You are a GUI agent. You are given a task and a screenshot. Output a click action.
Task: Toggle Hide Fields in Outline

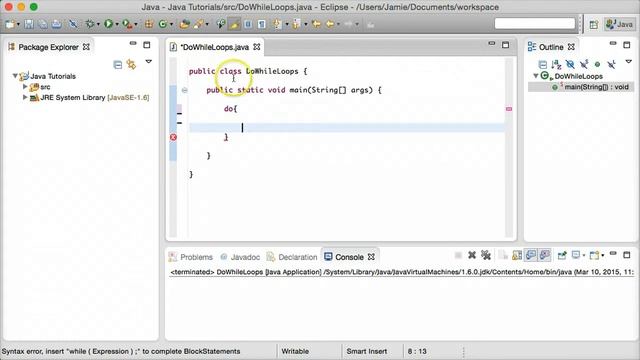[570, 64]
